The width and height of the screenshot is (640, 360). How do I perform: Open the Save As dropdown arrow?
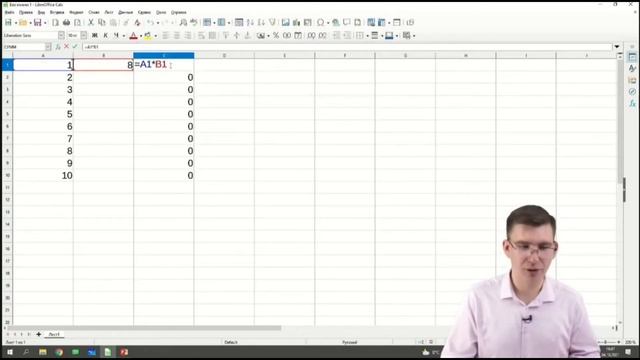tap(45, 23)
